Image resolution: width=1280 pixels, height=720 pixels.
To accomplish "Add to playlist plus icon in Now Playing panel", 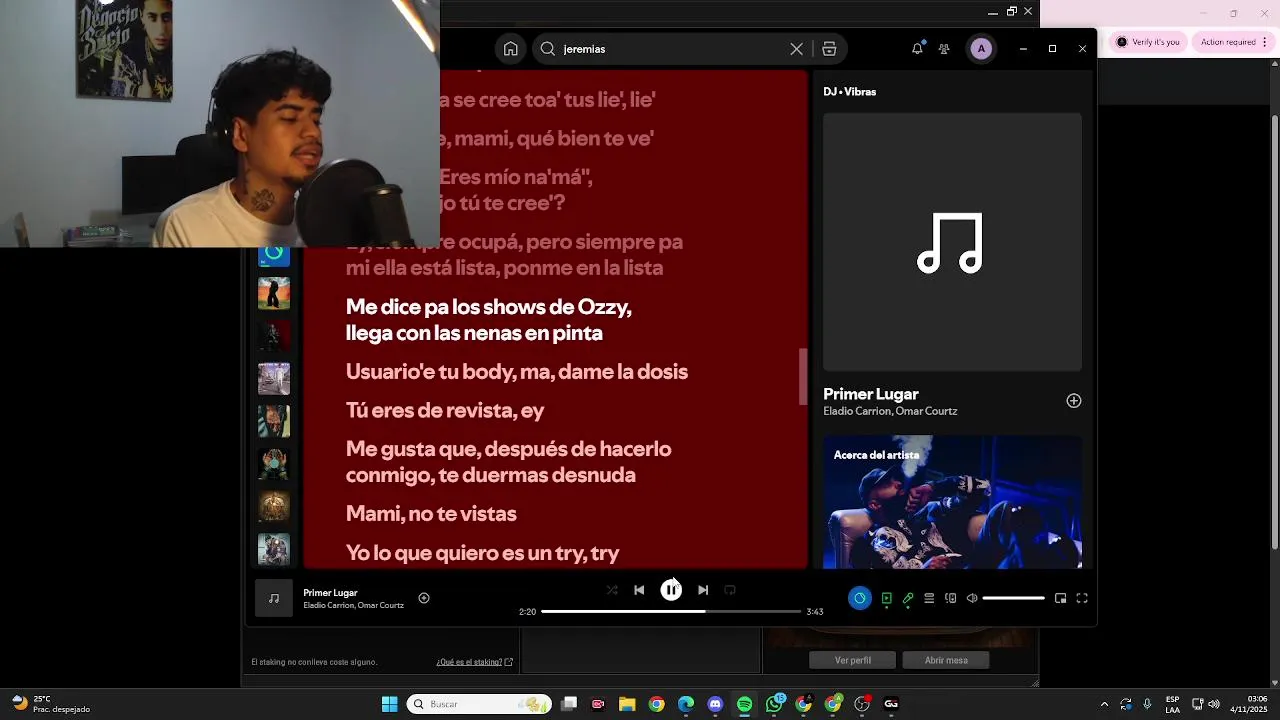I will tap(1074, 401).
